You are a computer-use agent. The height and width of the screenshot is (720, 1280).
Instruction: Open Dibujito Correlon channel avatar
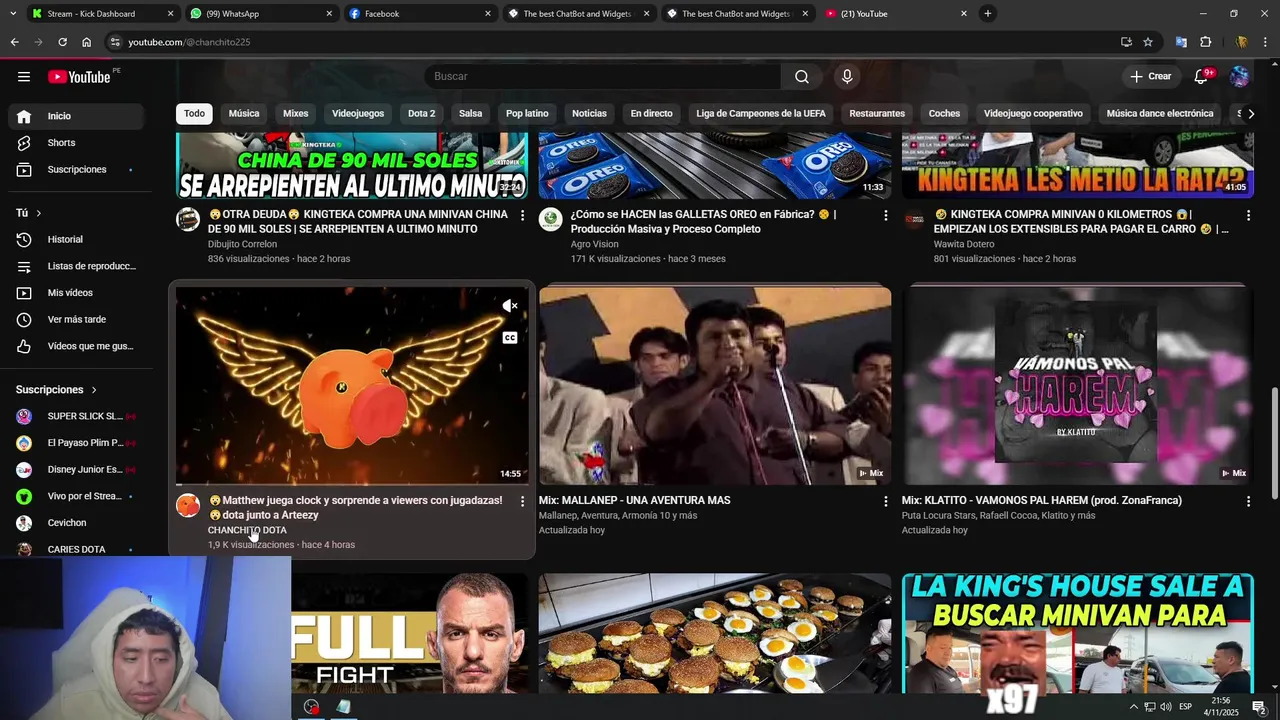pyautogui.click(x=188, y=219)
